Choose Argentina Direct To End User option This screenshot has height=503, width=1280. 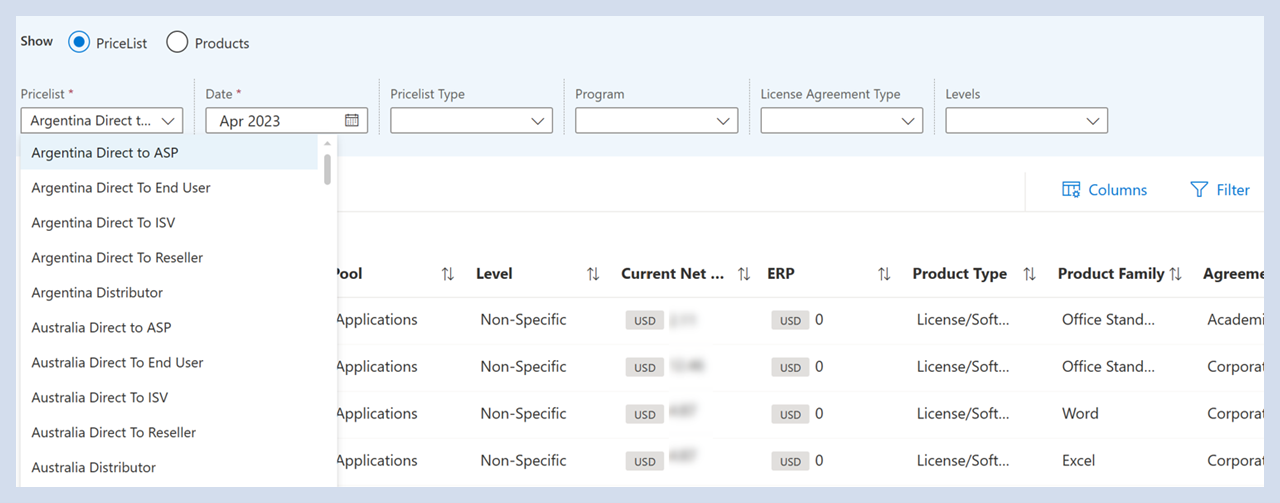(169, 188)
